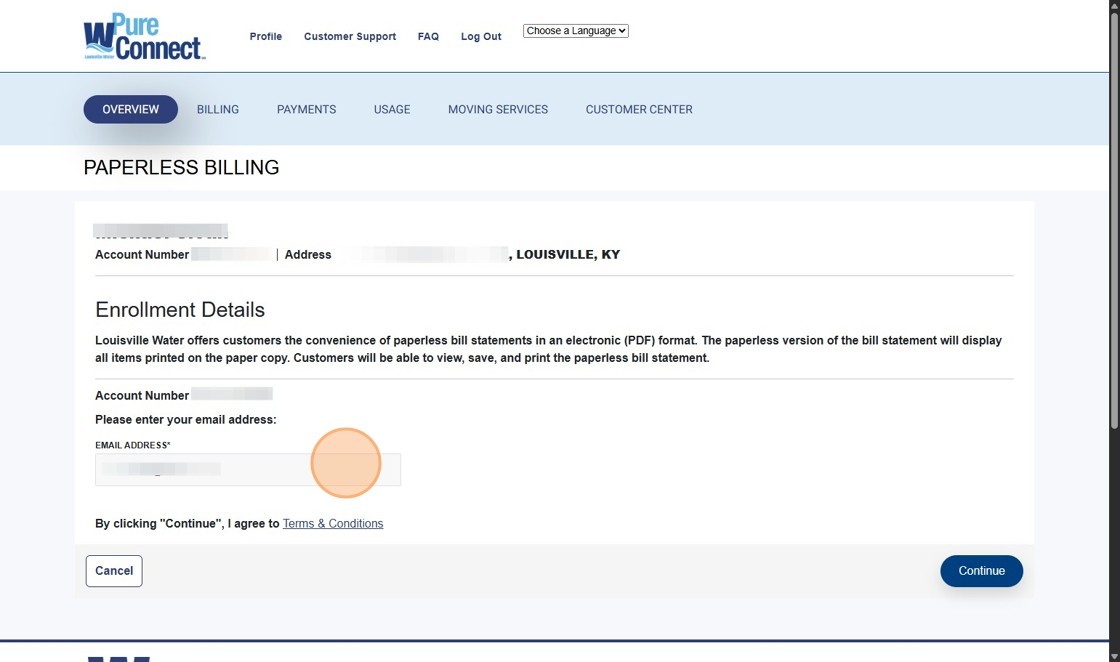Click the scrollbar up arrow
Screen dimensions: 1120x662
[1114, 6]
